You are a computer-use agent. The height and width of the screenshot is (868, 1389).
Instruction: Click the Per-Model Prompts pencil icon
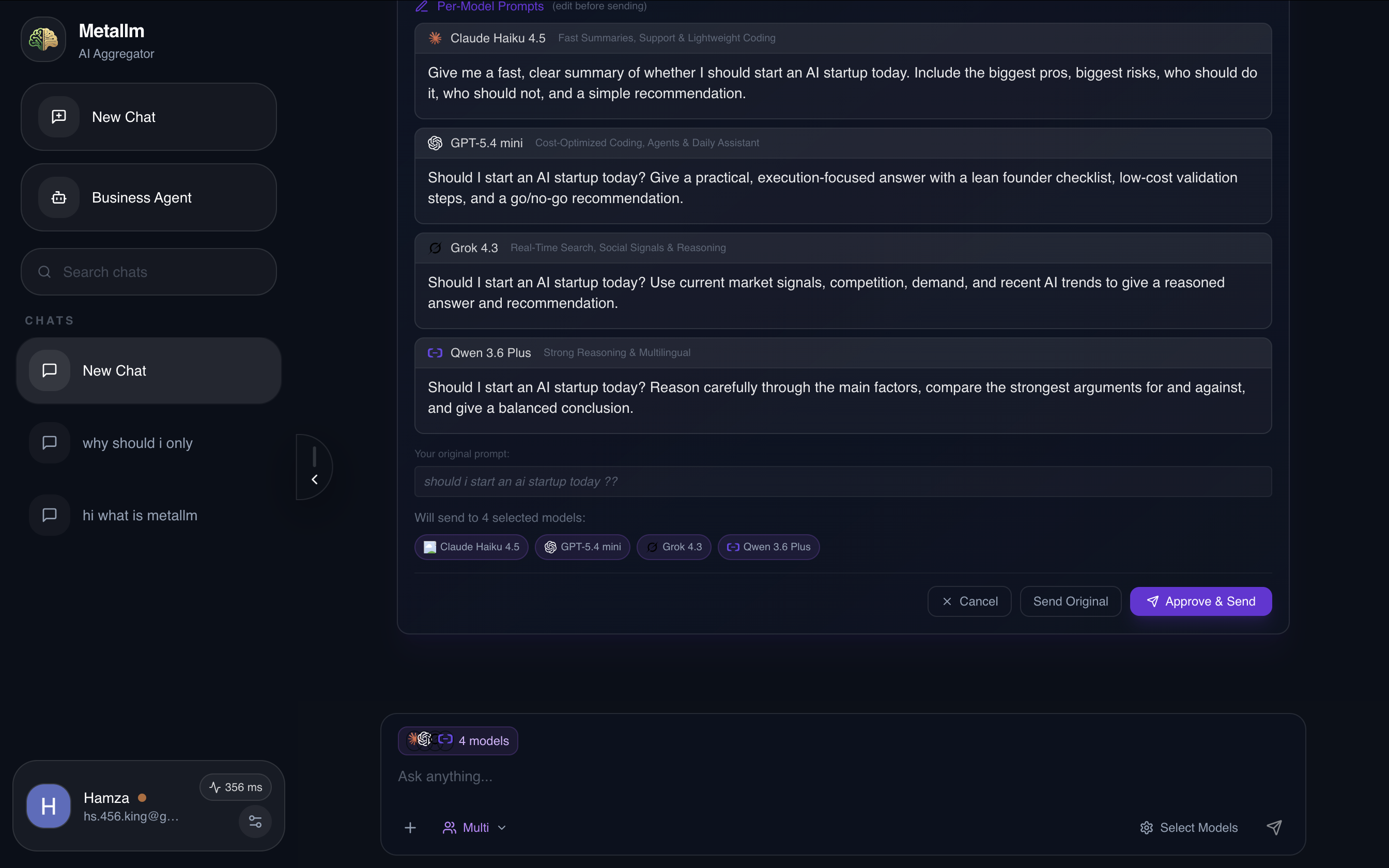422,6
